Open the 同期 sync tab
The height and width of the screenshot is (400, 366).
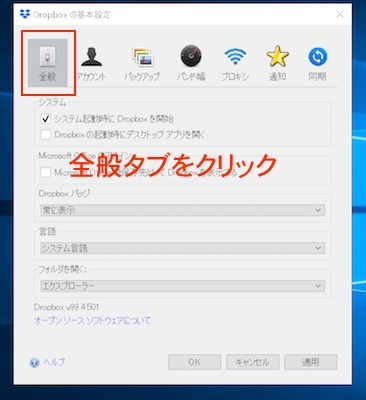click(317, 64)
